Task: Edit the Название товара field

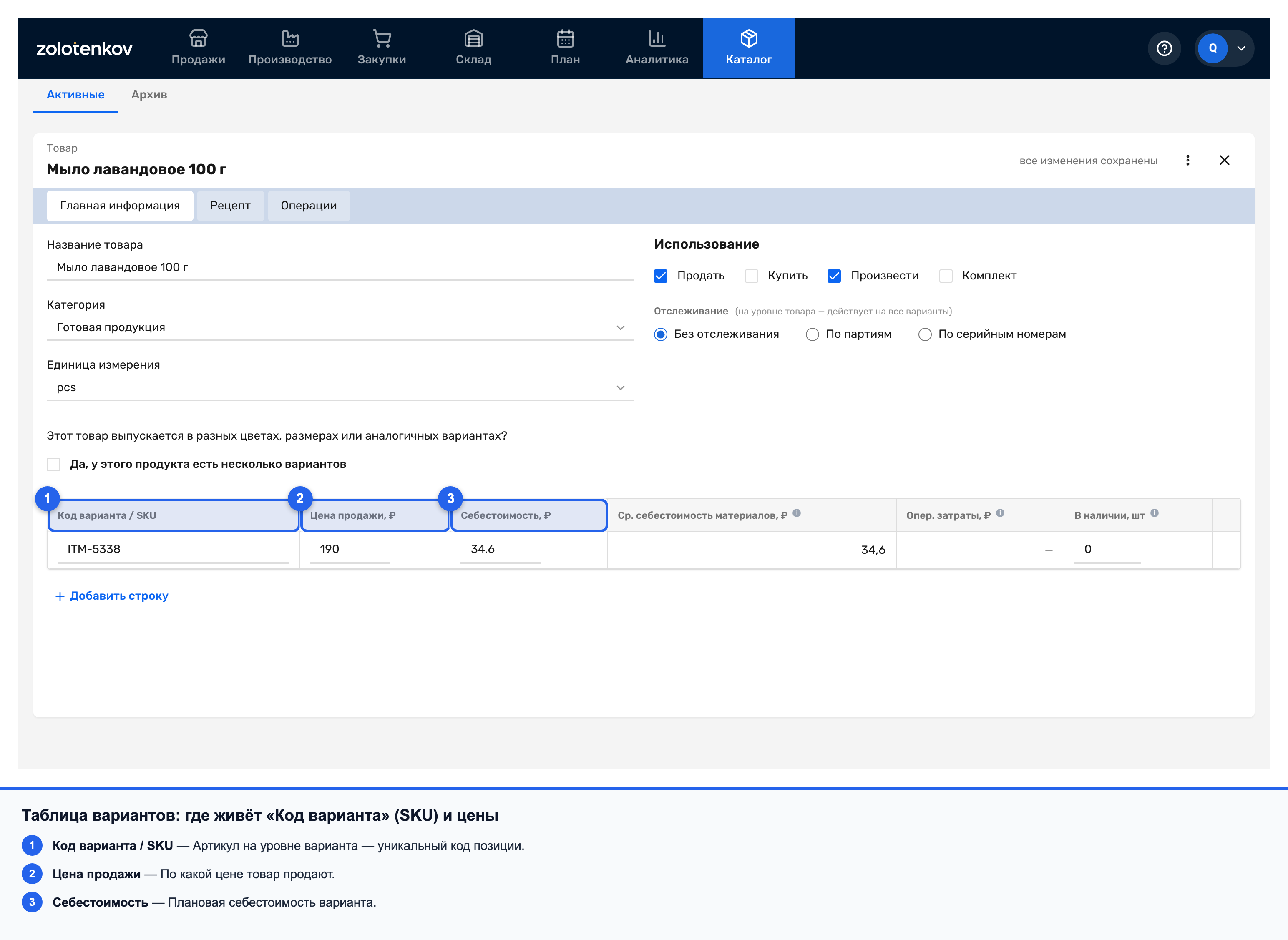Action: tap(340, 267)
